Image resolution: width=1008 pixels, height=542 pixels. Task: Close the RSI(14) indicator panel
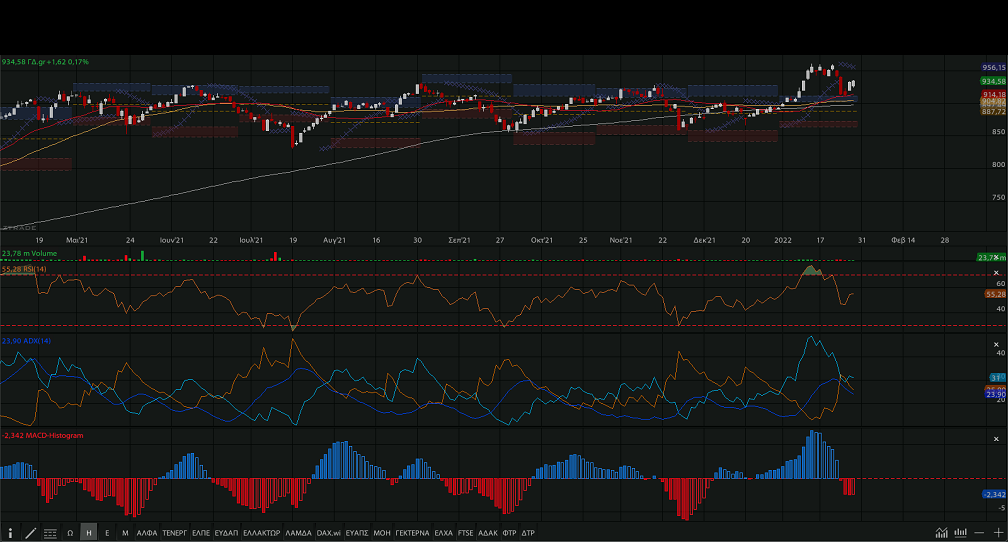[995, 273]
